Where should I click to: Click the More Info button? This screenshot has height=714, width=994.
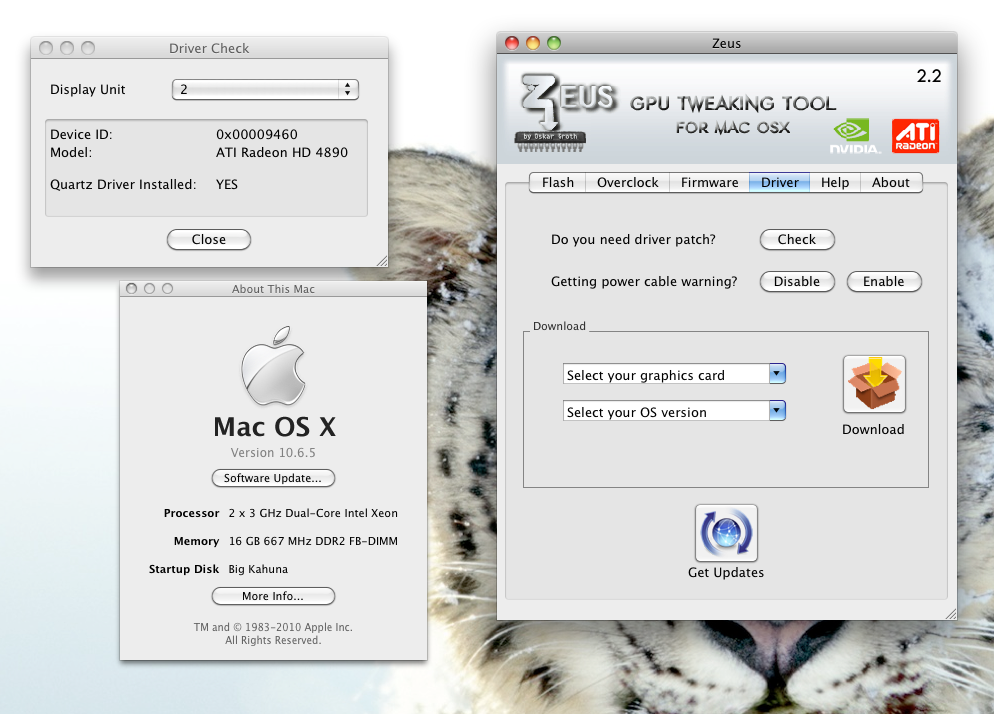click(x=273, y=596)
